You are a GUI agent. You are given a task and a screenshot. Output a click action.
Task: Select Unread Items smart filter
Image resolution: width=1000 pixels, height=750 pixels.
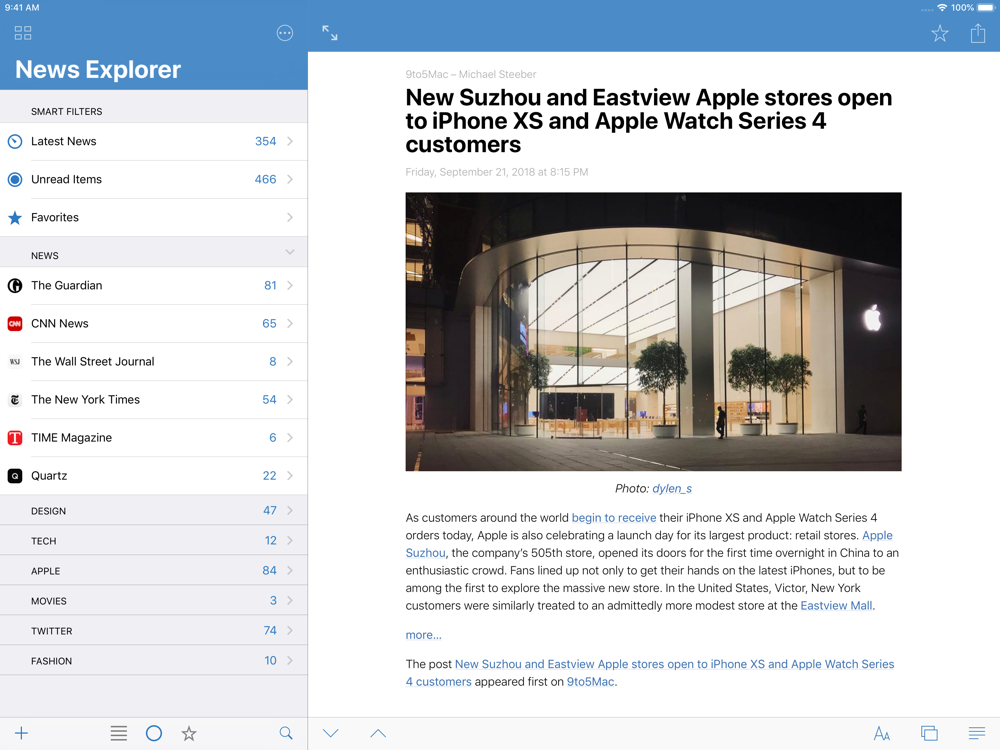154,180
